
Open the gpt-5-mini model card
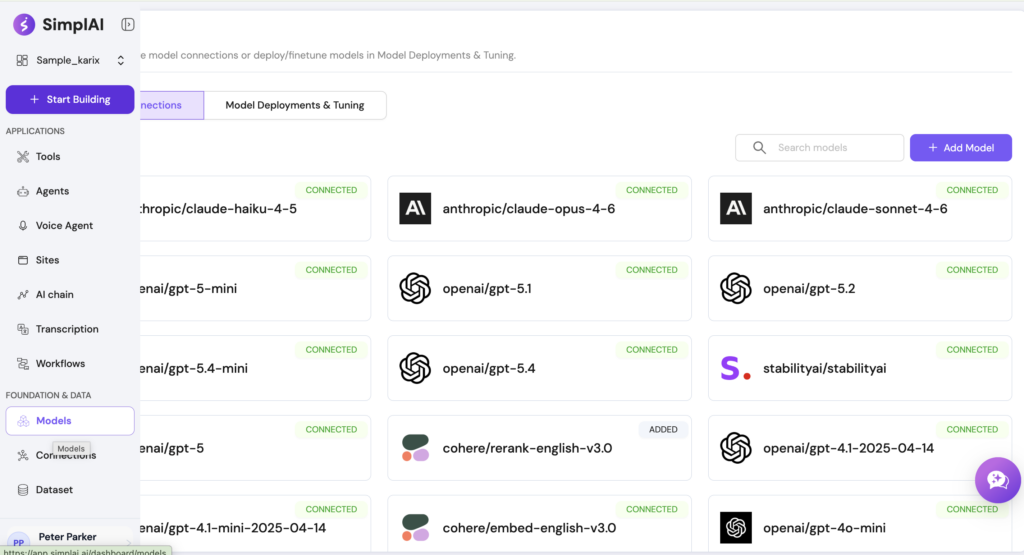pos(255,289)
